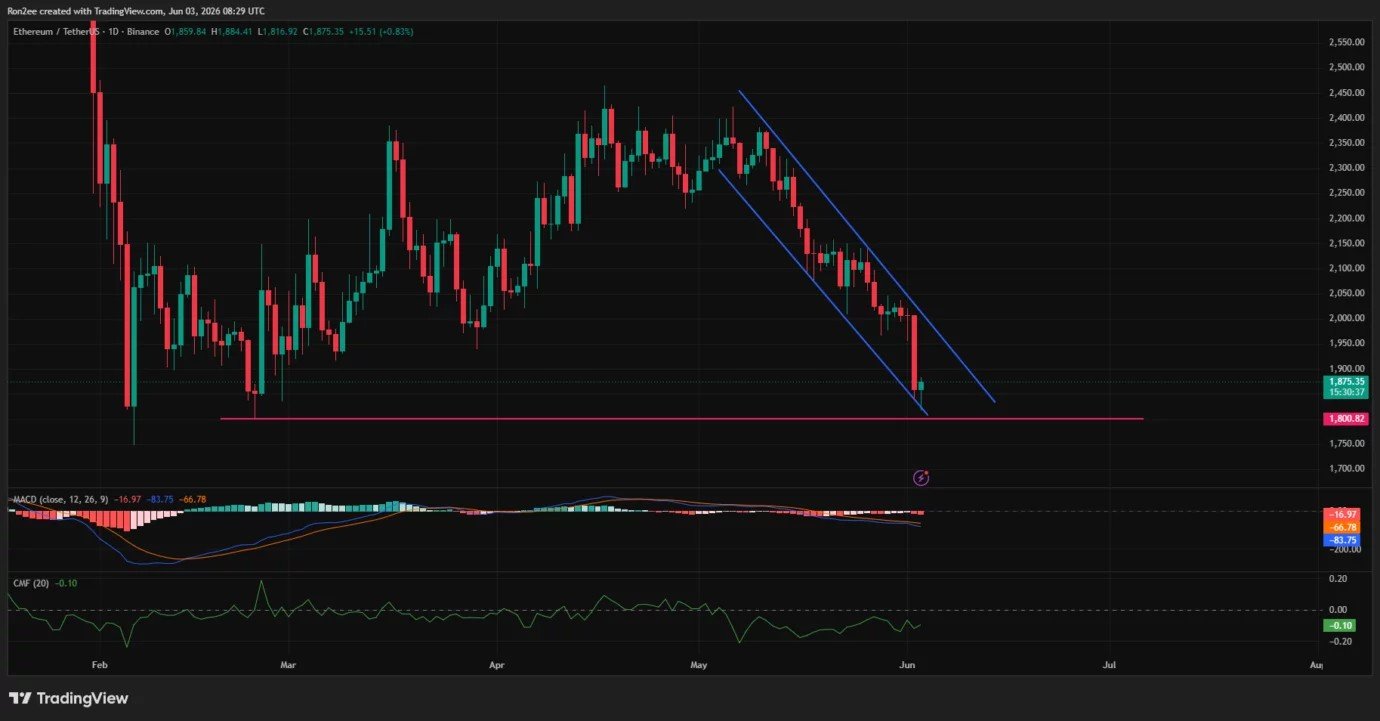Click the 1,700.00 price axis label
Viewport: 1380px width, 721px height.
click(x=1347, y=468)
